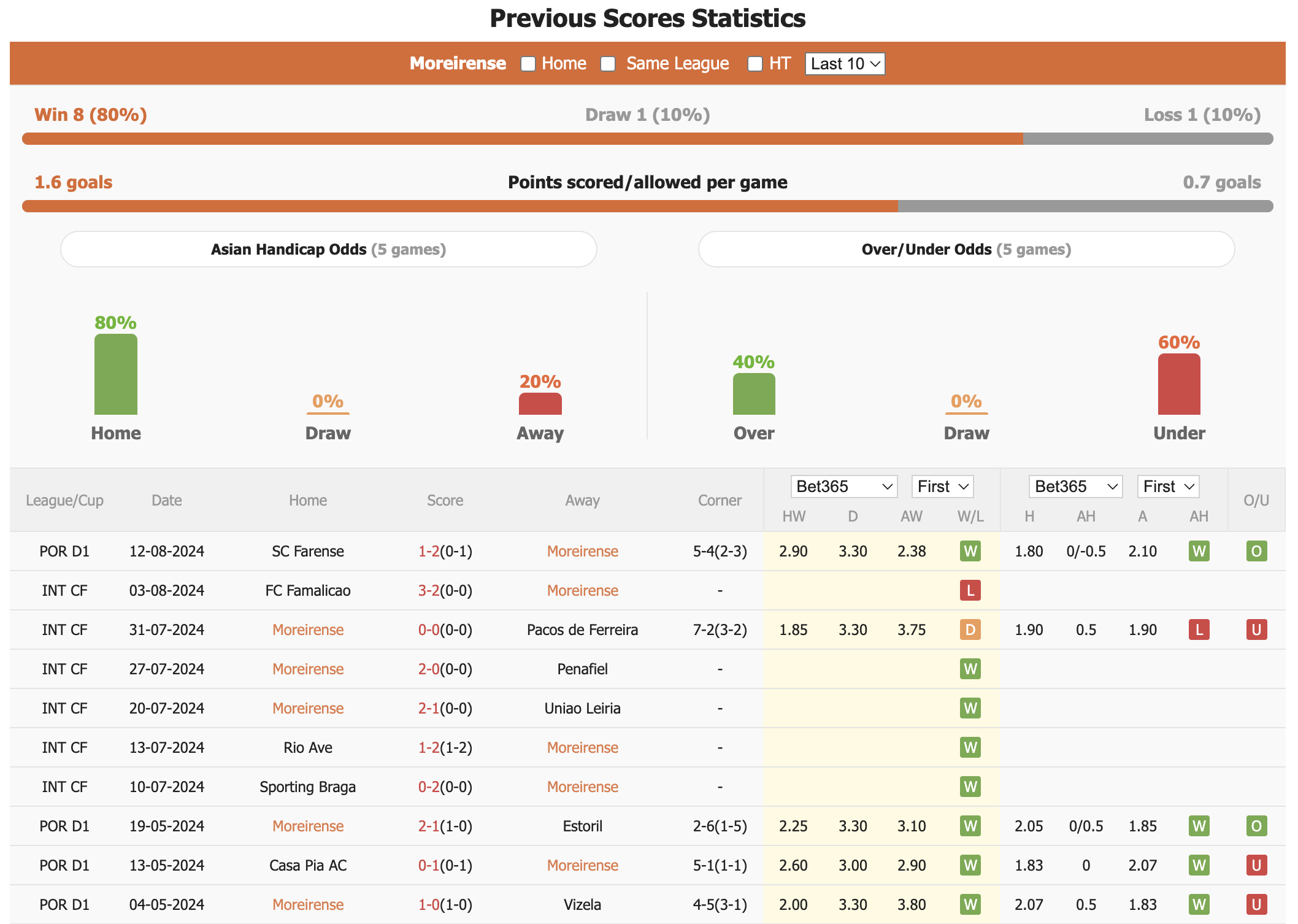Click the Loss 1 (10%) label
The image size is (1298, 924).
point(1202,115)
